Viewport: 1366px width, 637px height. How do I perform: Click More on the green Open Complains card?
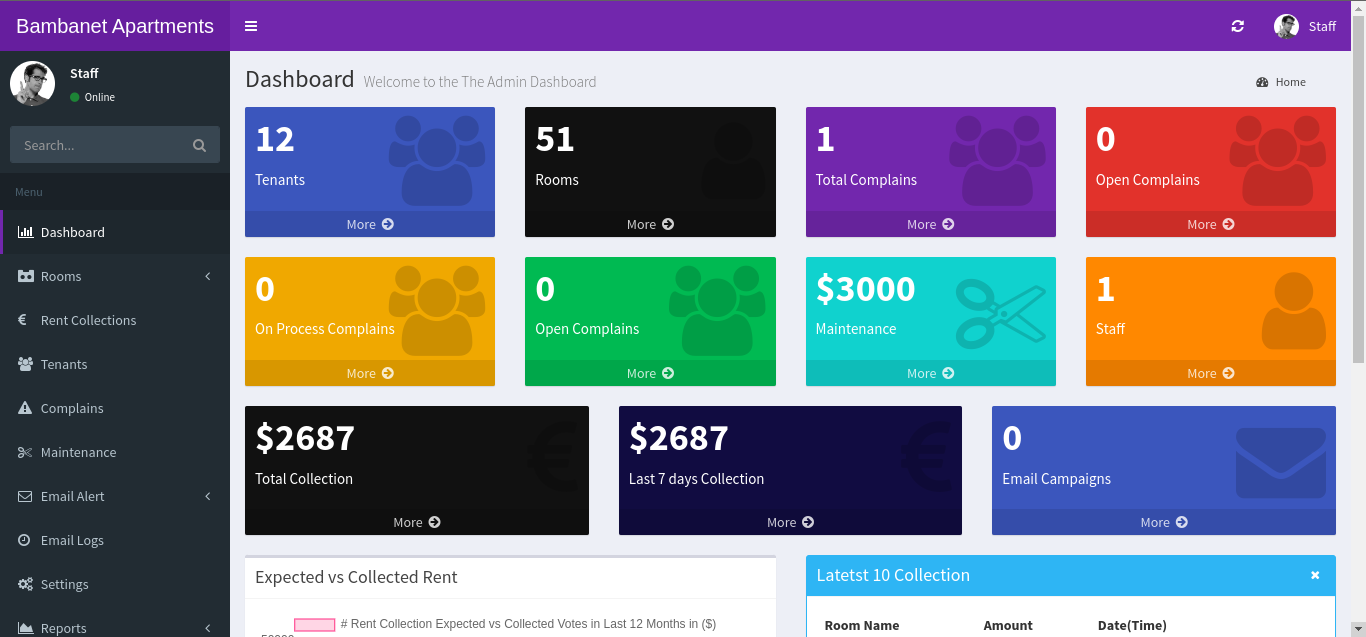(x=650, y=373)
